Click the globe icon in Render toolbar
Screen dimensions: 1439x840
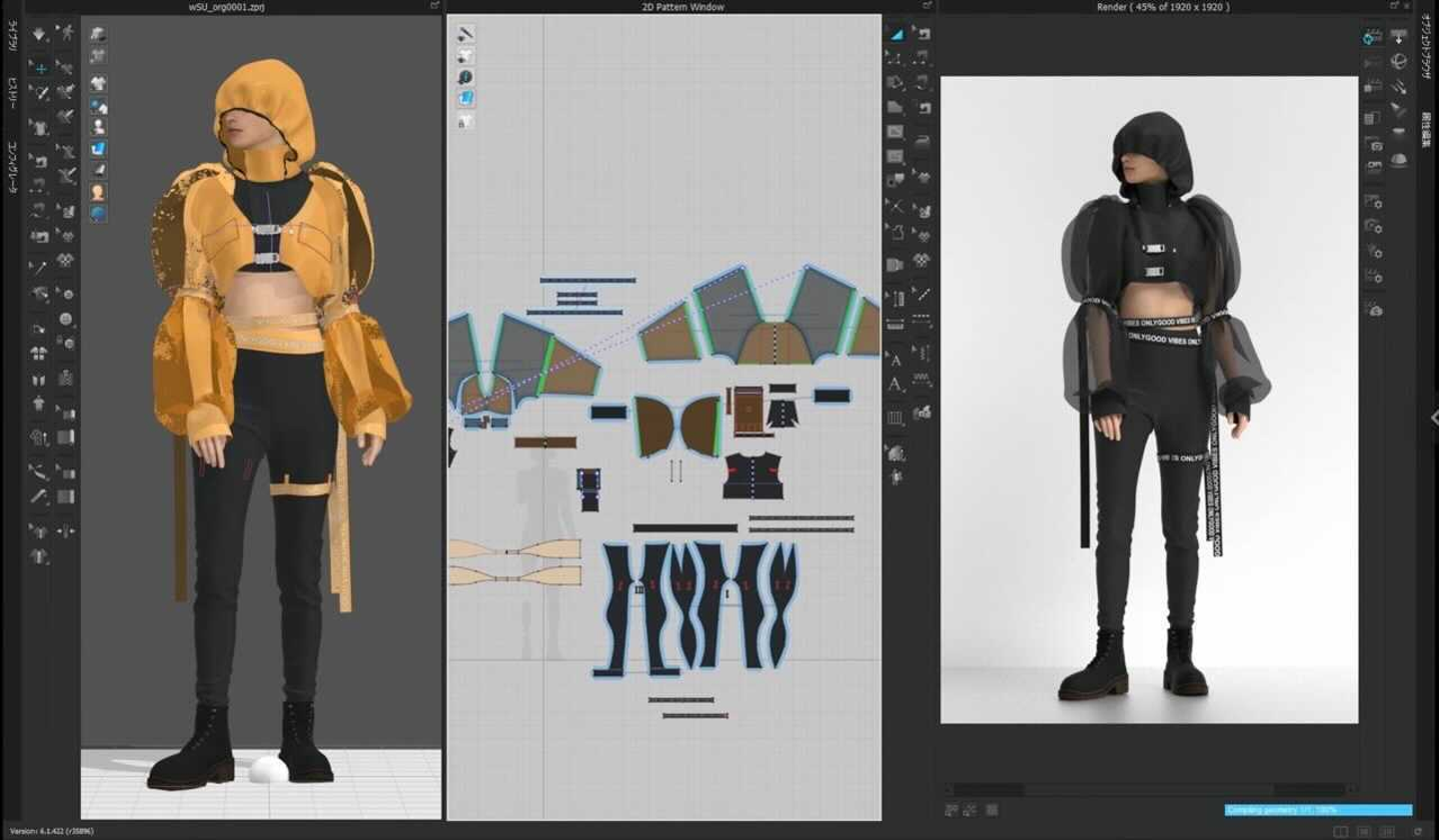(x=1399, y=62)
